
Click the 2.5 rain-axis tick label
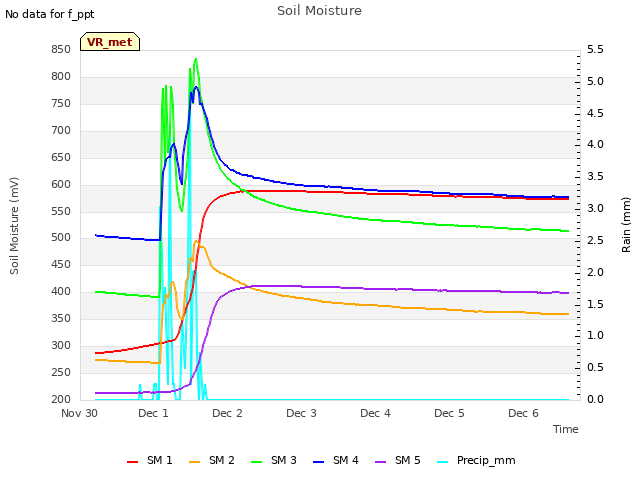(x=595, y=240)
